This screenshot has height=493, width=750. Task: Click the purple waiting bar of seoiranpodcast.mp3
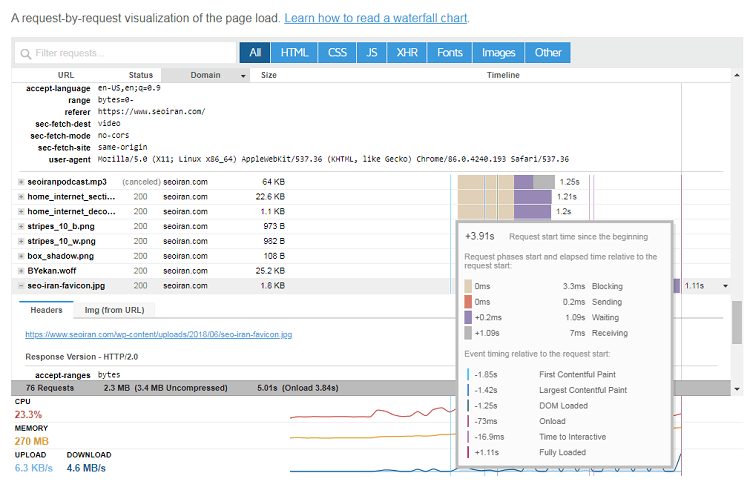pyautogui.click(x=523, y=182)
